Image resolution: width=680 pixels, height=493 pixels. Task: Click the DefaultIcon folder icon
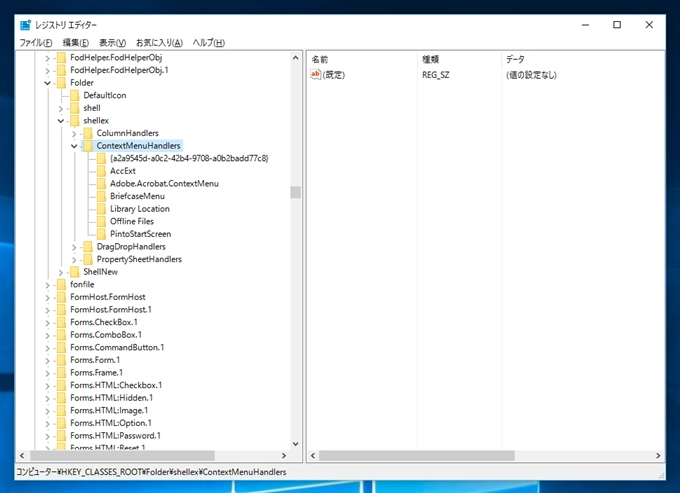point(75,95)
